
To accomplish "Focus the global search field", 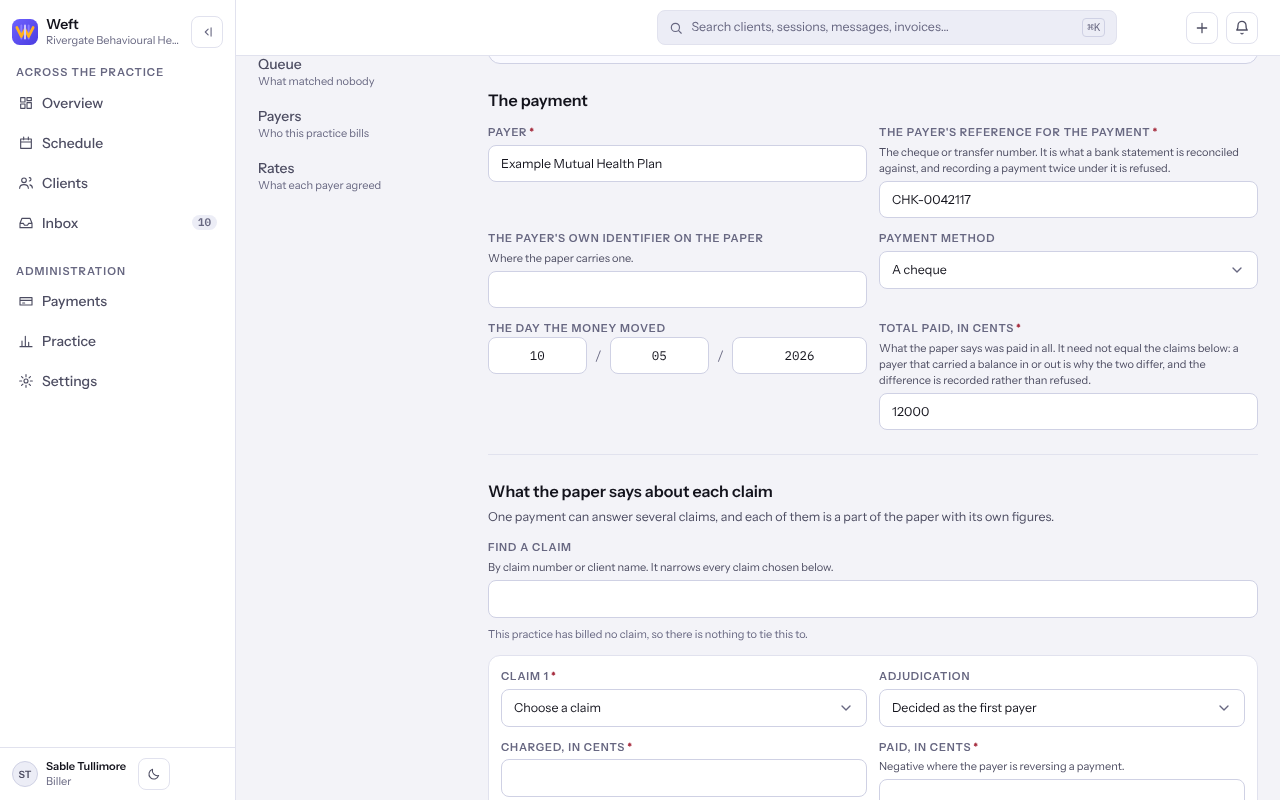I will pyautogui.click(x=886, y=28).
